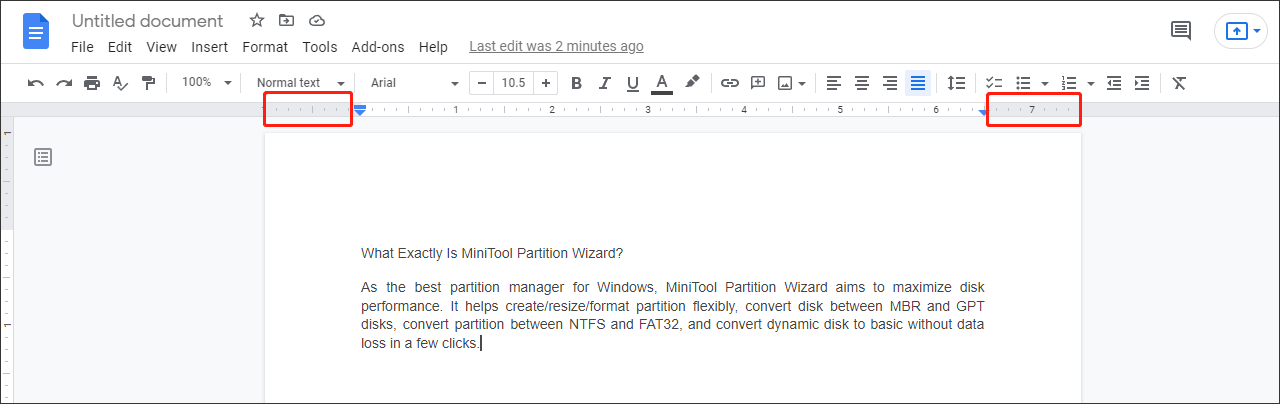Clear formatting from the text

[1179, 83]
